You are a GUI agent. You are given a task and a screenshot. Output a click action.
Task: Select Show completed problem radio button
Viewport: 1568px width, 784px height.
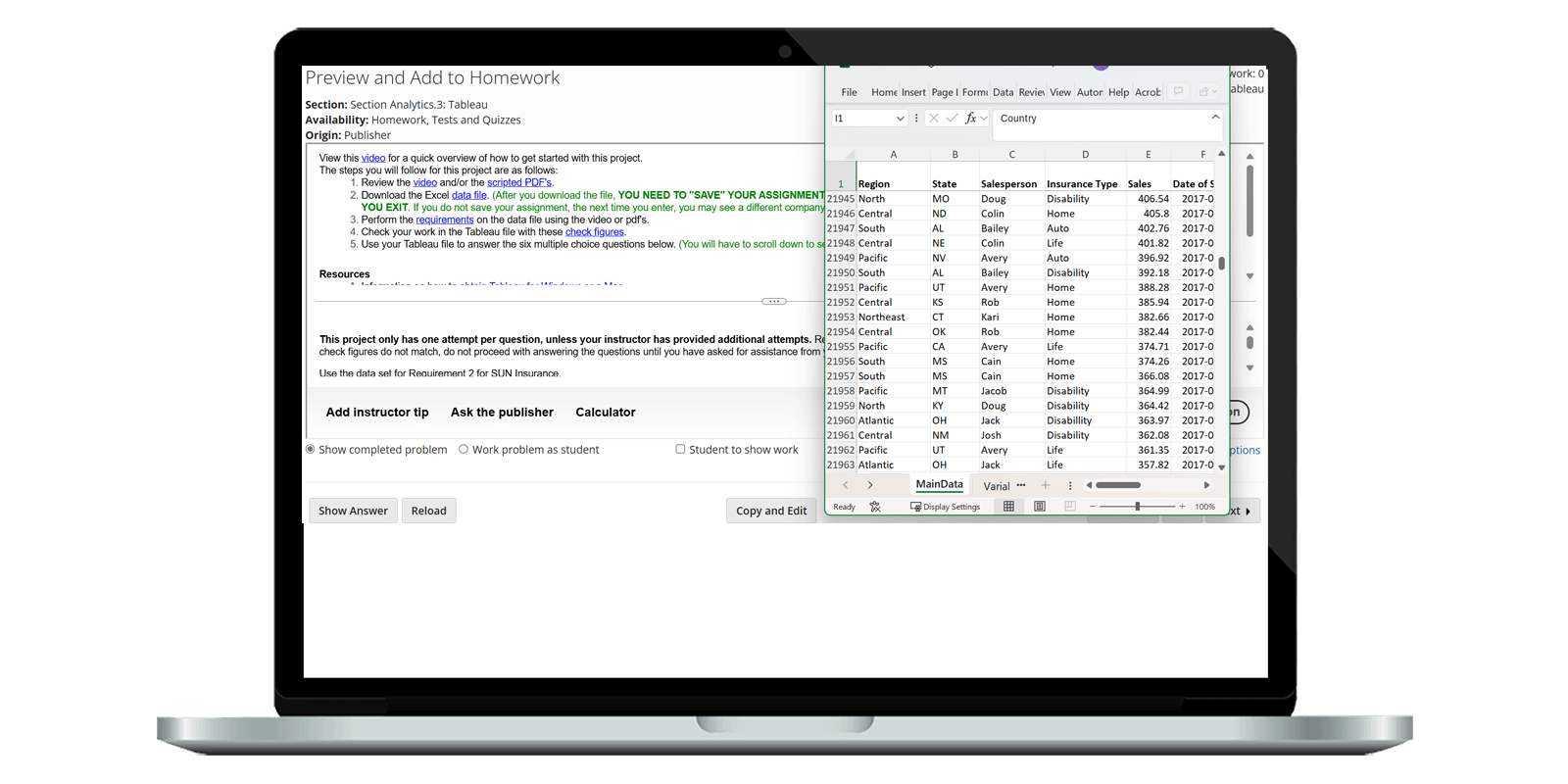click(311, 450)
